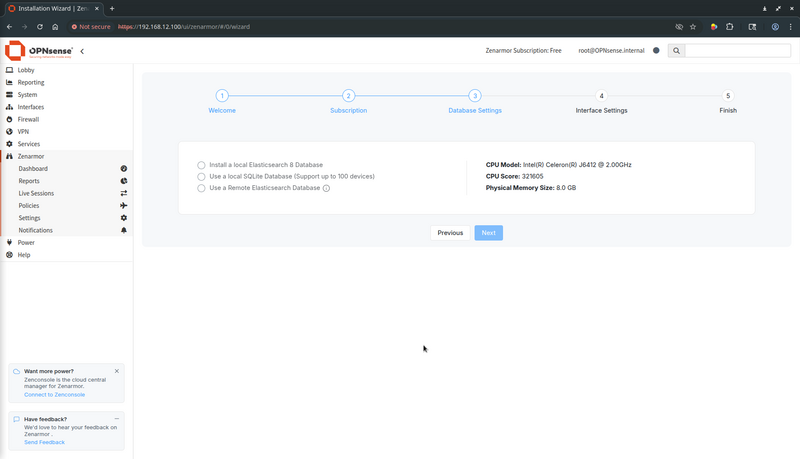Select Use a local SQLite Database
The height and width of the screenshot is (459, 800).
coord(201,176)
